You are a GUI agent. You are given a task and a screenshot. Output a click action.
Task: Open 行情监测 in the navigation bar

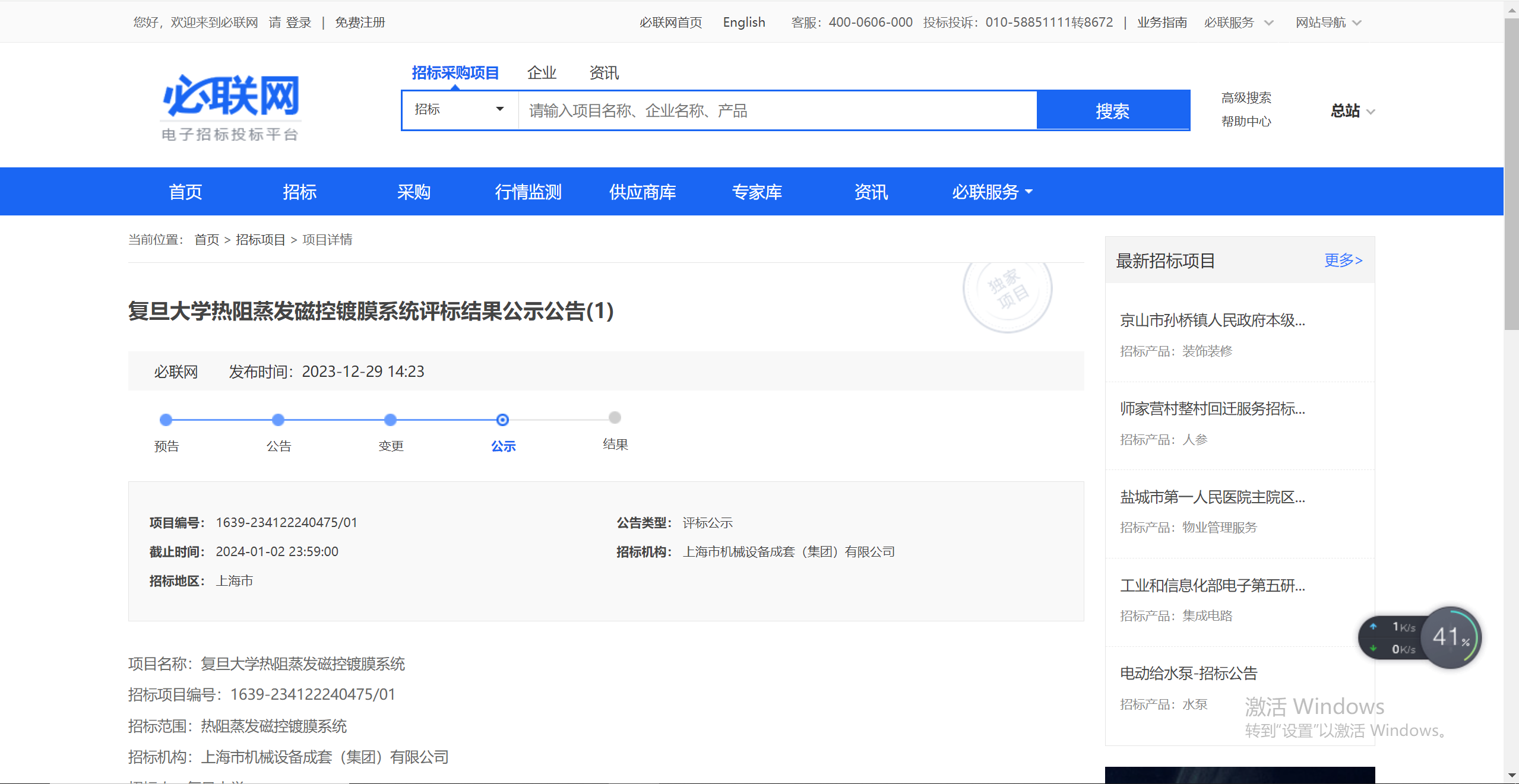point(528,192)
